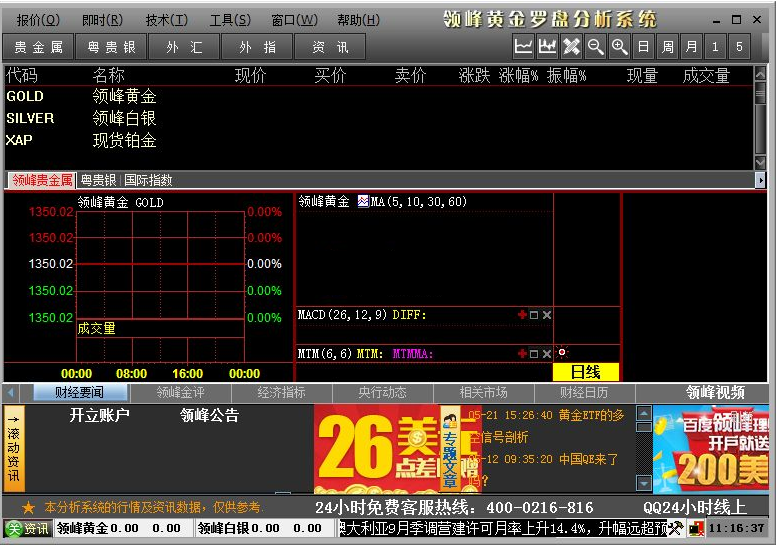Open the drawing tools pencil-ruler icon
Image resolution: width=777 pixels, height=545 pixels.
(x=571, y=47)
